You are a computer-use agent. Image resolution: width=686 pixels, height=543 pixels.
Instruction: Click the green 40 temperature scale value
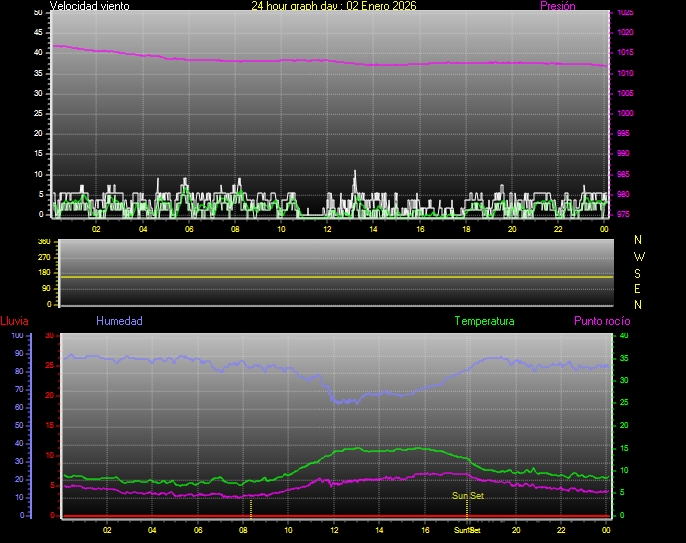tap(624, 336)
